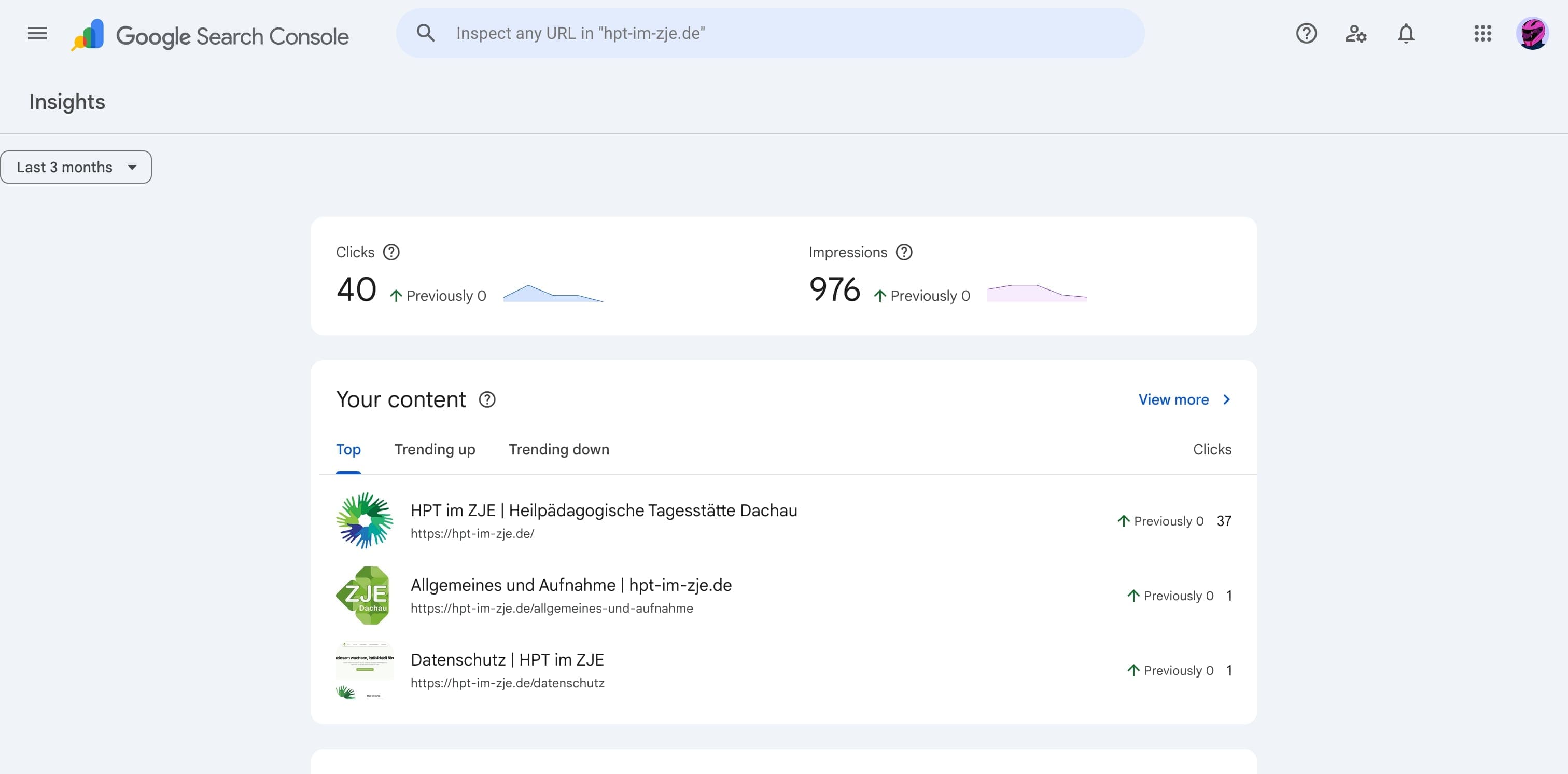Click the Clicks sparkline chart
This screenshot has height=774, width=1568.
pyautogui.click(x=553, y=294)
